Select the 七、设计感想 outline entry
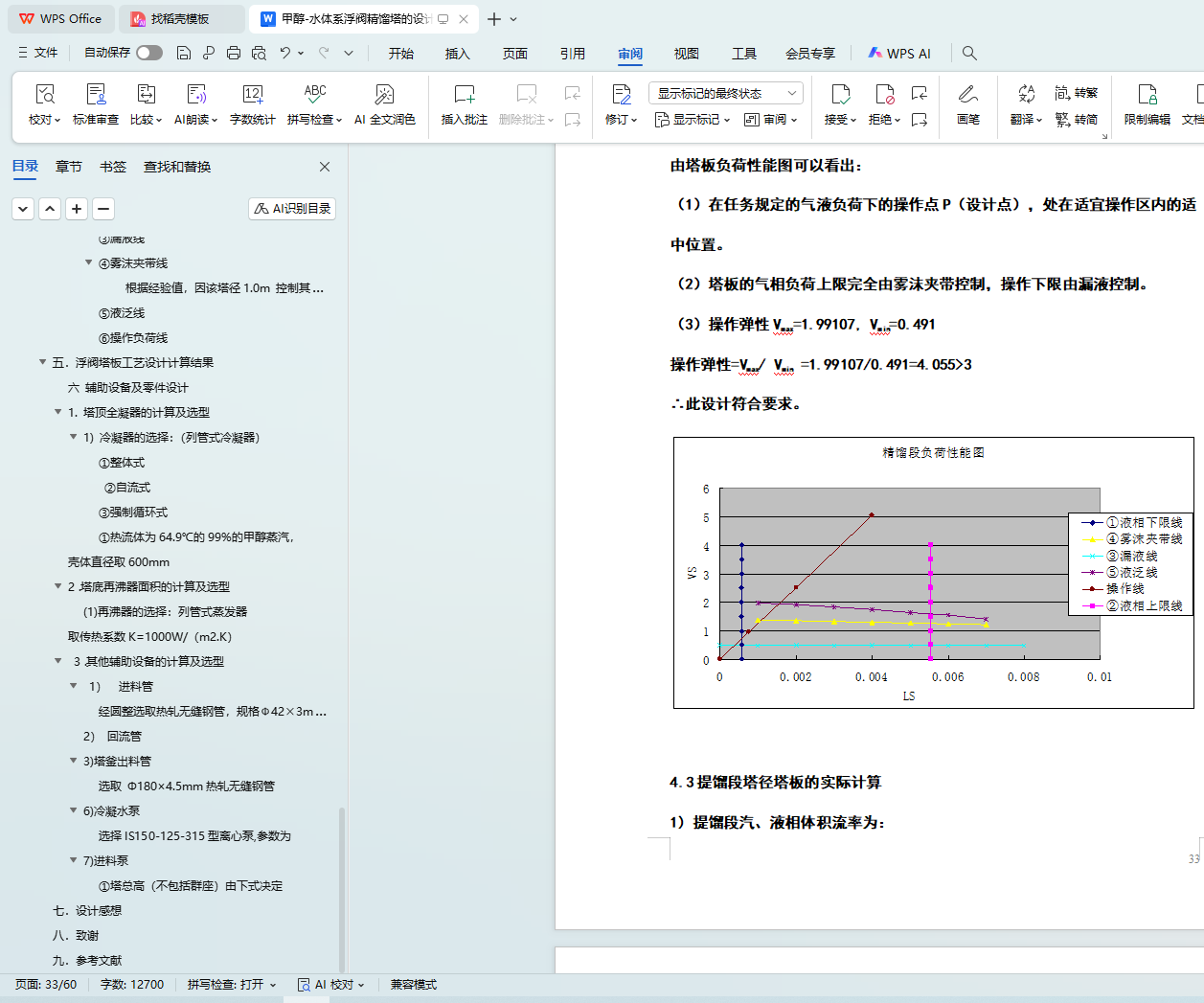Viewport: 1204px width, 1003px height. [x=87, y=911]
